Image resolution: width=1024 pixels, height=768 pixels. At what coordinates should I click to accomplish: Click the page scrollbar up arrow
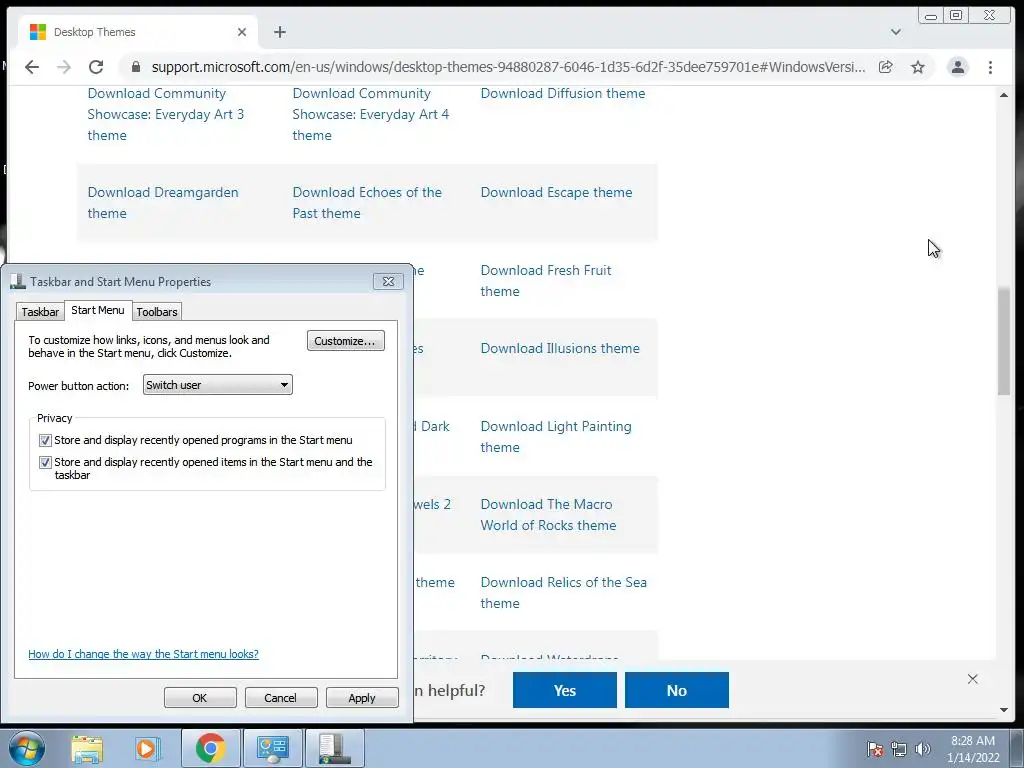(x=1004, y=95)
